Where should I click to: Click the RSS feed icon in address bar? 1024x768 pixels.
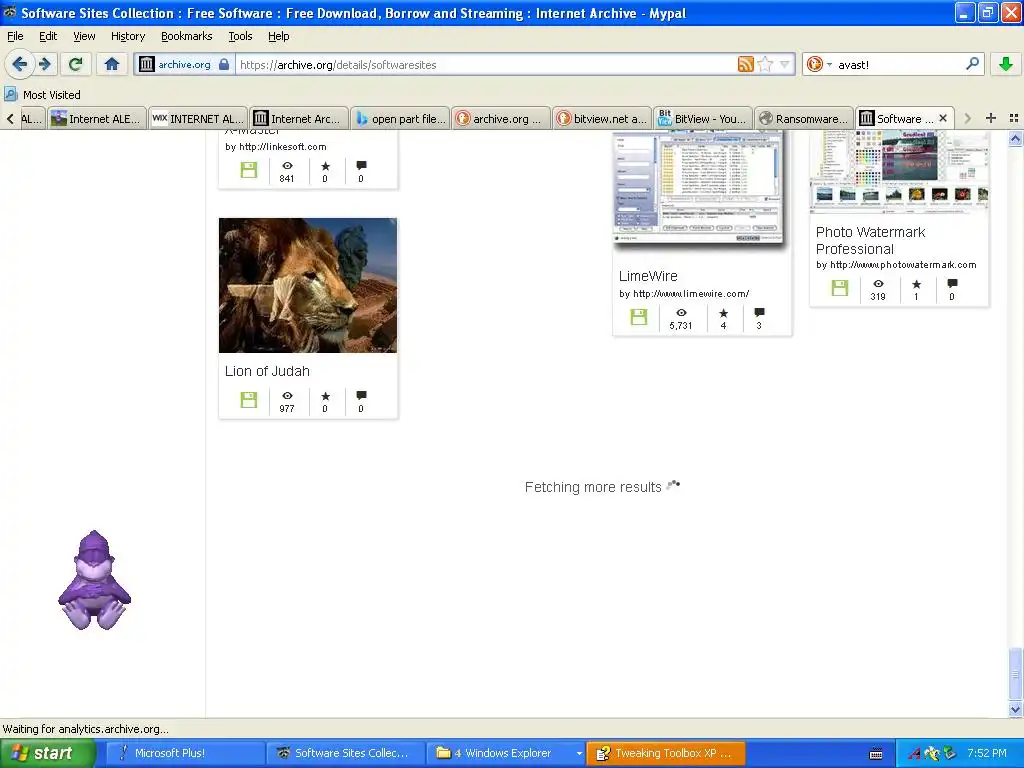click(x=745, y=64)
